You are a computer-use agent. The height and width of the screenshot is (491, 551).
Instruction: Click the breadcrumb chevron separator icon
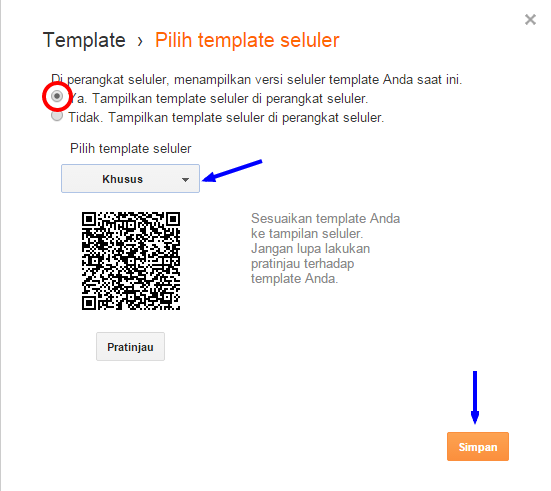(140, 41)
